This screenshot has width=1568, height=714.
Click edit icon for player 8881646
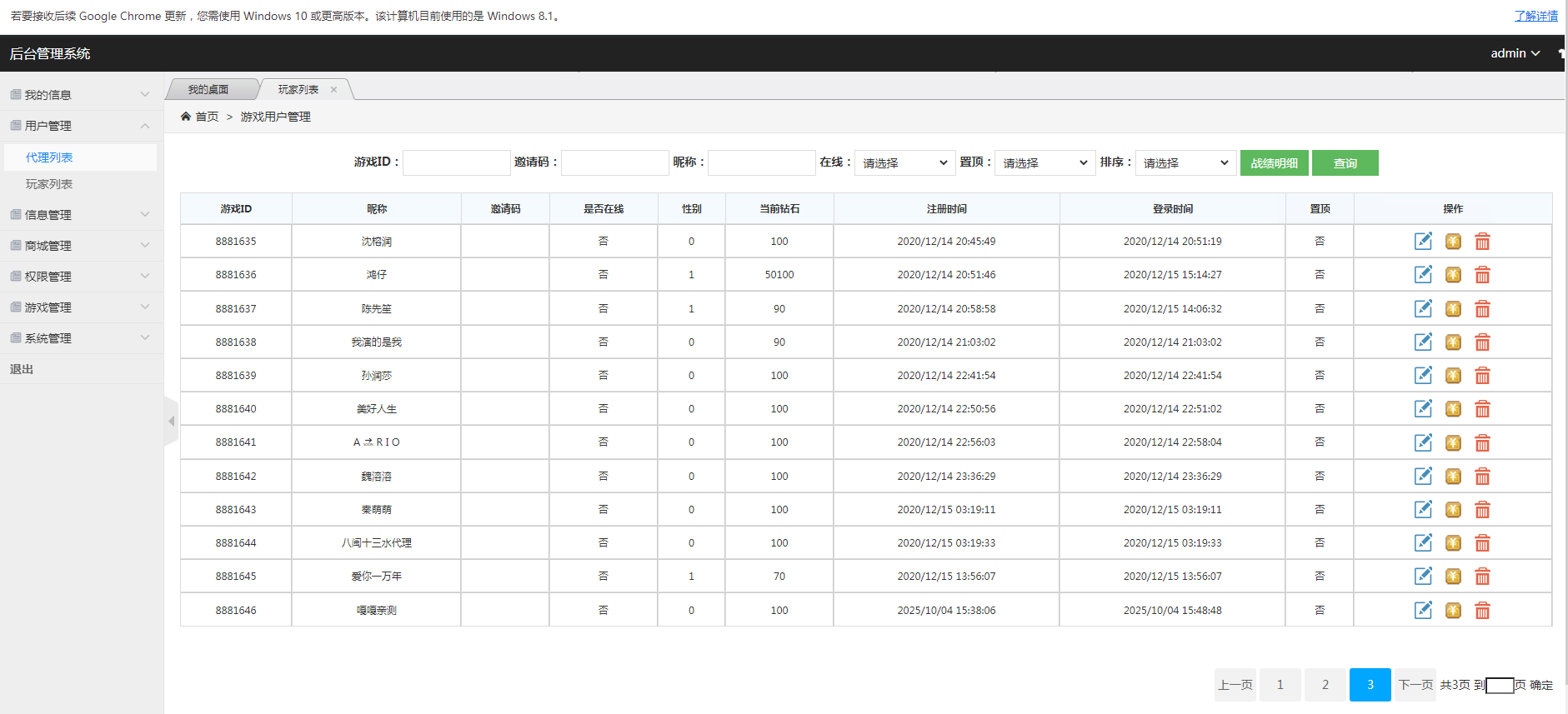point(1423,611)
